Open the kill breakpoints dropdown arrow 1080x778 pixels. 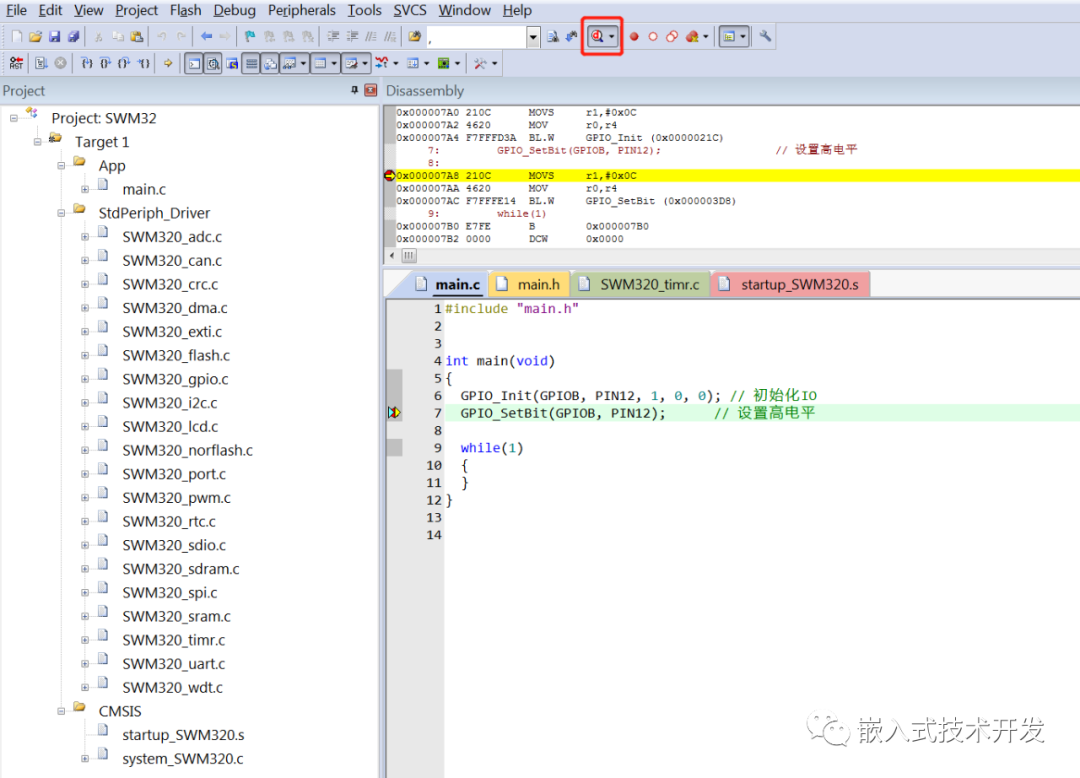tap(705, 36)
